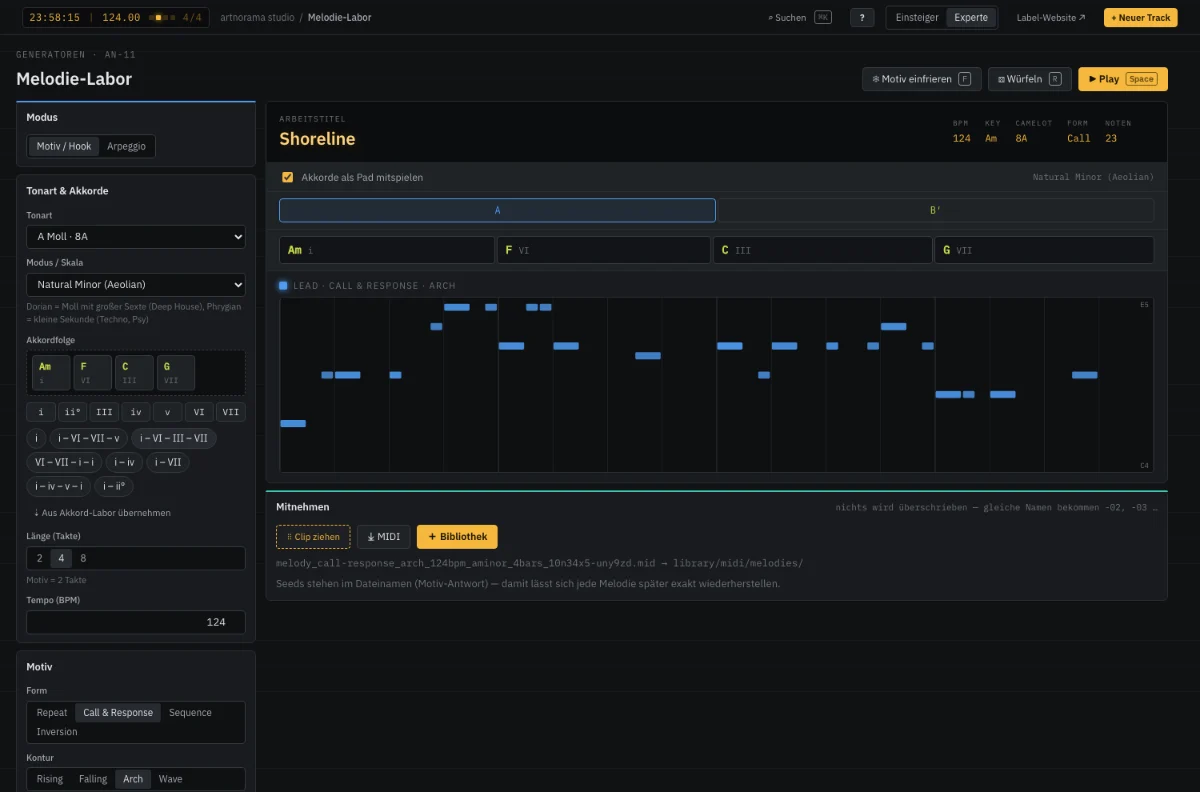Set the contour to Rising
The width and height of the screenshot is (1200, 792).
point(50,779)
